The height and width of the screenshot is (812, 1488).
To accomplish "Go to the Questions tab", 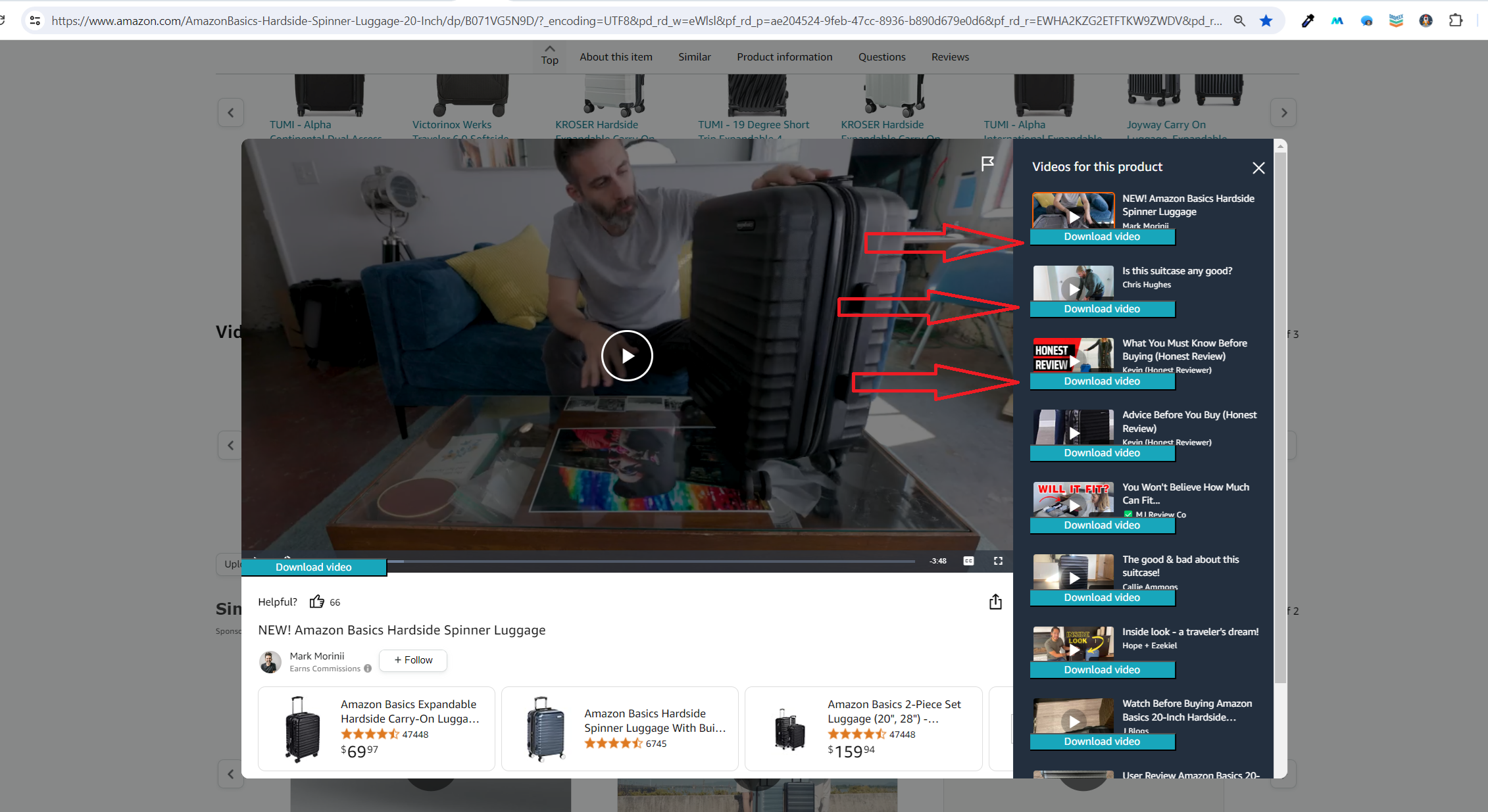I will (x=881, y=57).
